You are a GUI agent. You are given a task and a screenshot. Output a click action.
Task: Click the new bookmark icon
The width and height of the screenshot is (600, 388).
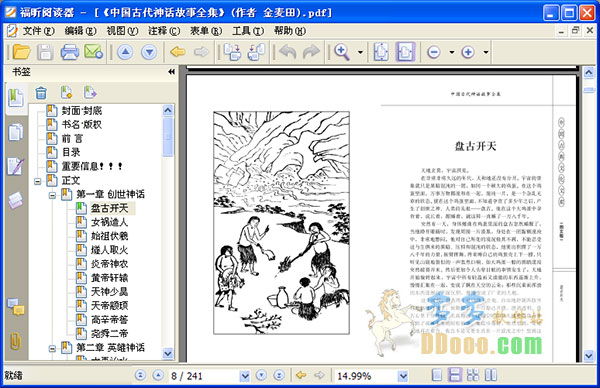[x=66, y=92]
